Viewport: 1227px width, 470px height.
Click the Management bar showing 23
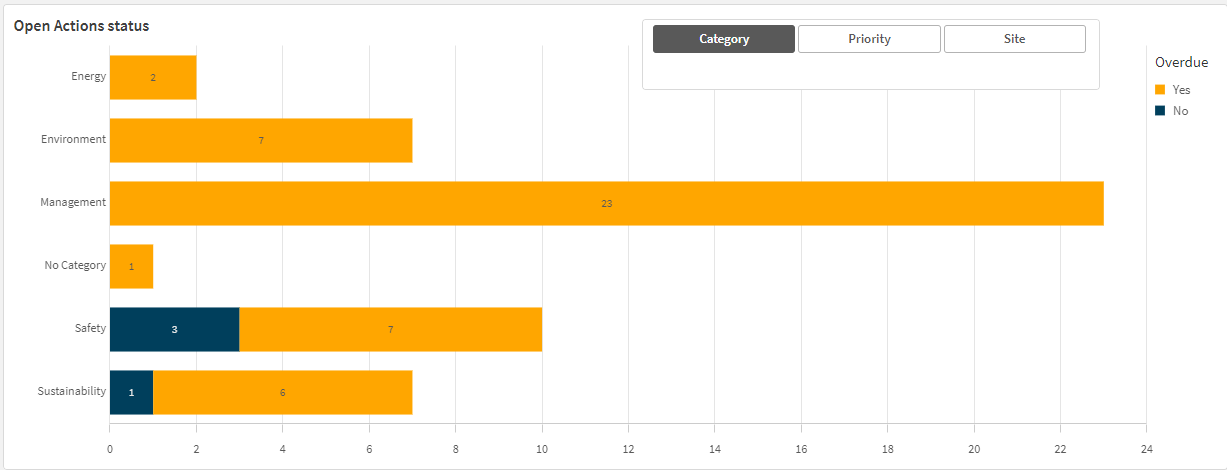point(606,203)
